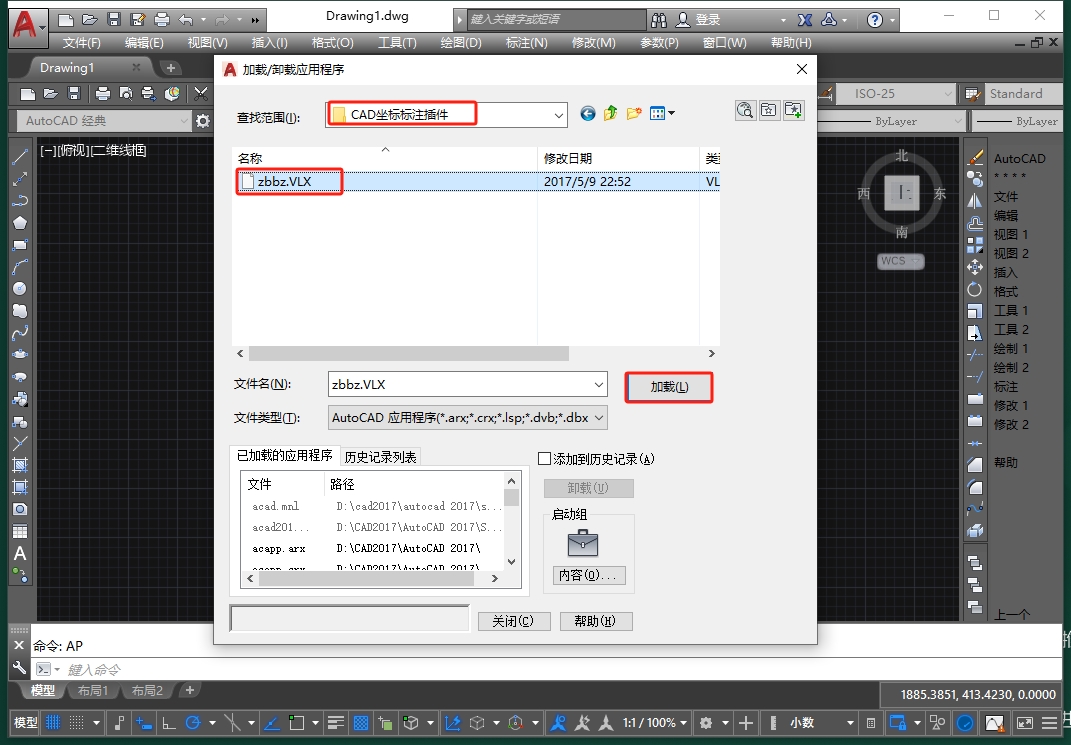Open the ISO-25 dimension style dropdown
This screenshot has width=1071, height=745.
pyautogui.click(x=895, y=94)
